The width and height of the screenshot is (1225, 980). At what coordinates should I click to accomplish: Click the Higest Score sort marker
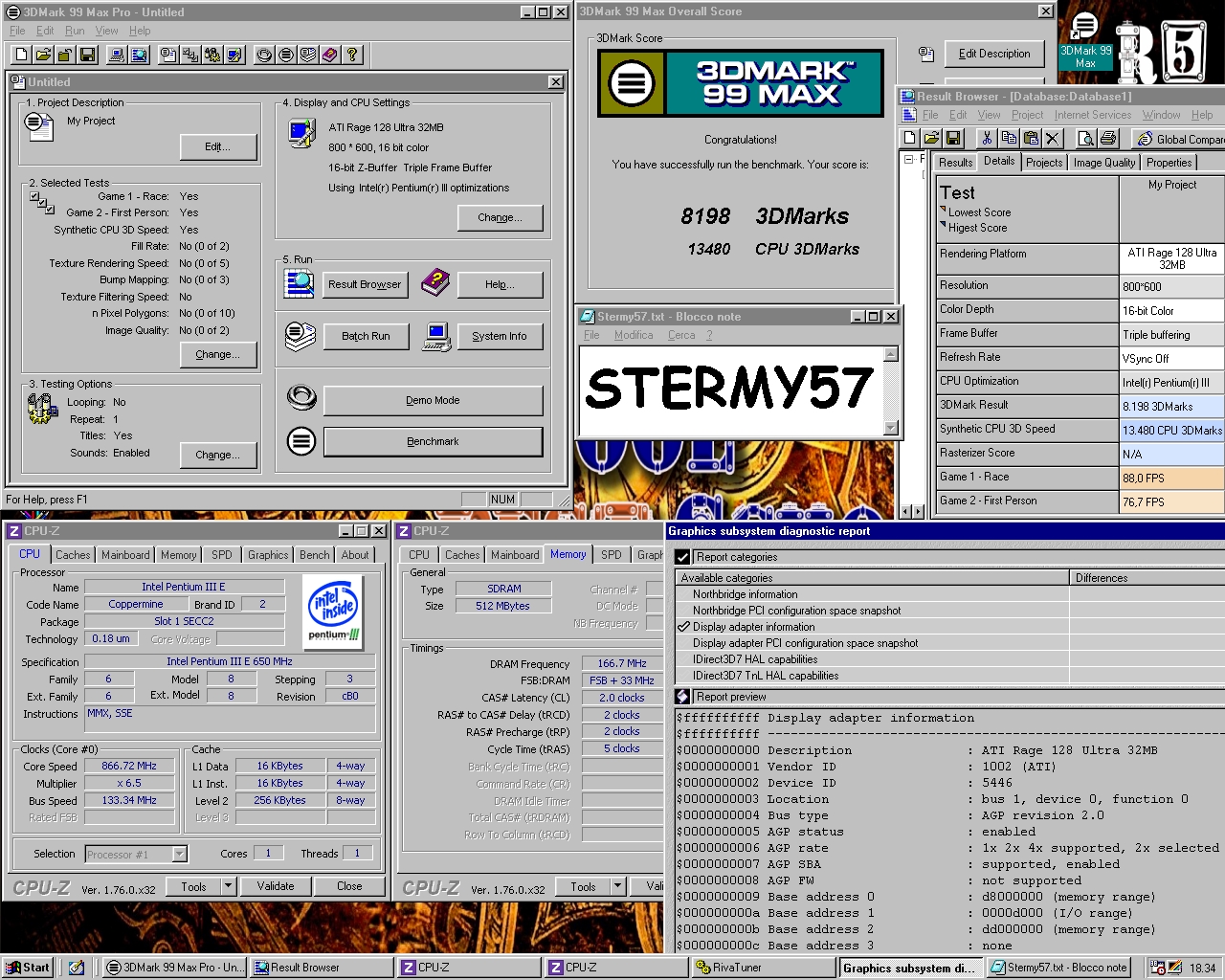coord(944,225)
